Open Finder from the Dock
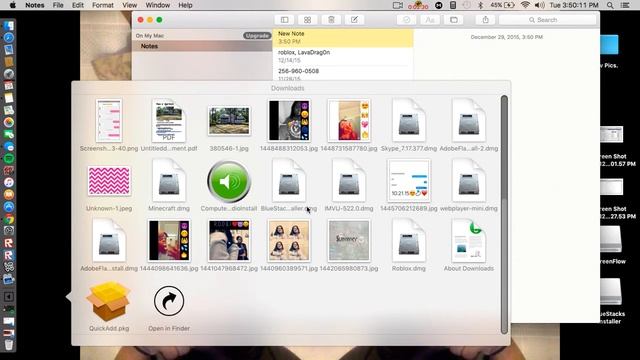The width and height of the screenshot is (640, 360). point(9,25)
